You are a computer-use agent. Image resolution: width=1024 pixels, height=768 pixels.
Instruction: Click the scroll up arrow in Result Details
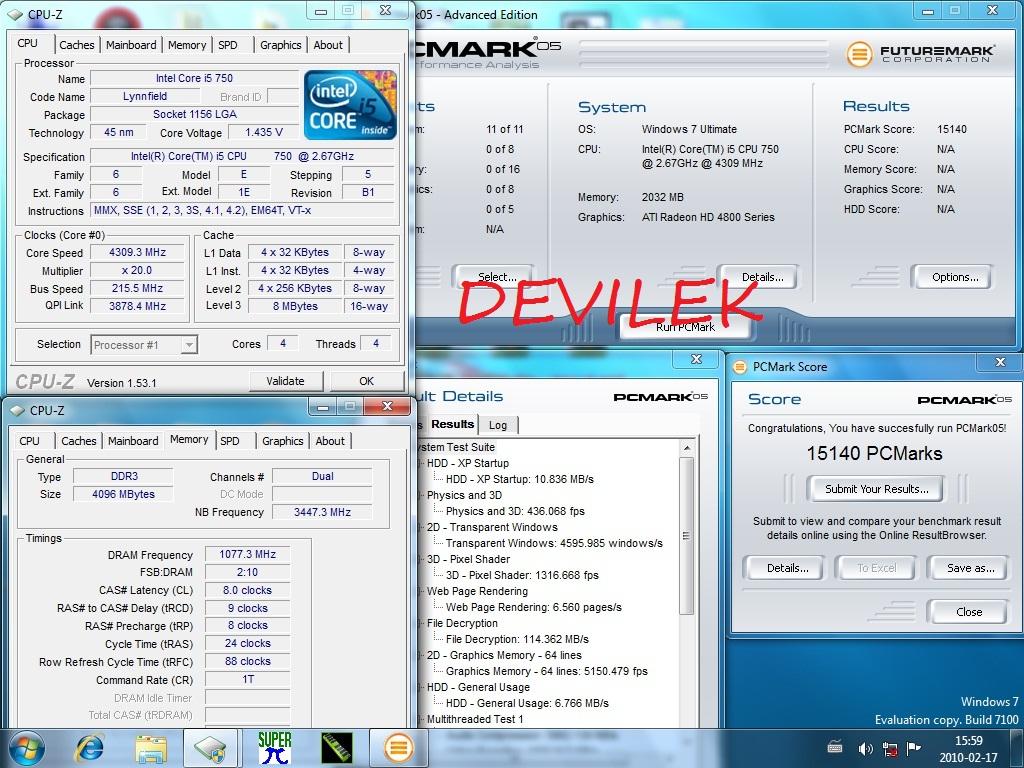(686, 448)
